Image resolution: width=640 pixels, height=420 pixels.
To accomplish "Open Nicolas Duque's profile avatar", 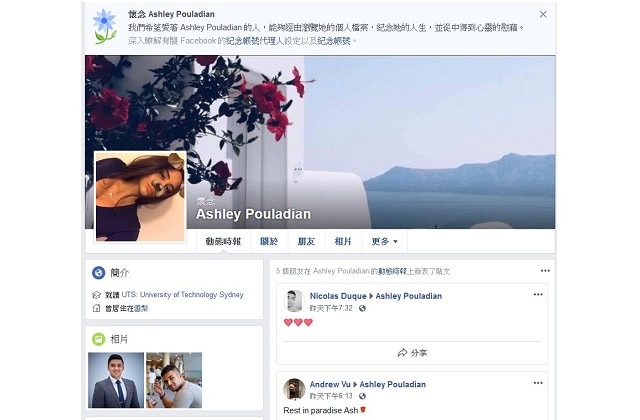I will pos(294,301).
